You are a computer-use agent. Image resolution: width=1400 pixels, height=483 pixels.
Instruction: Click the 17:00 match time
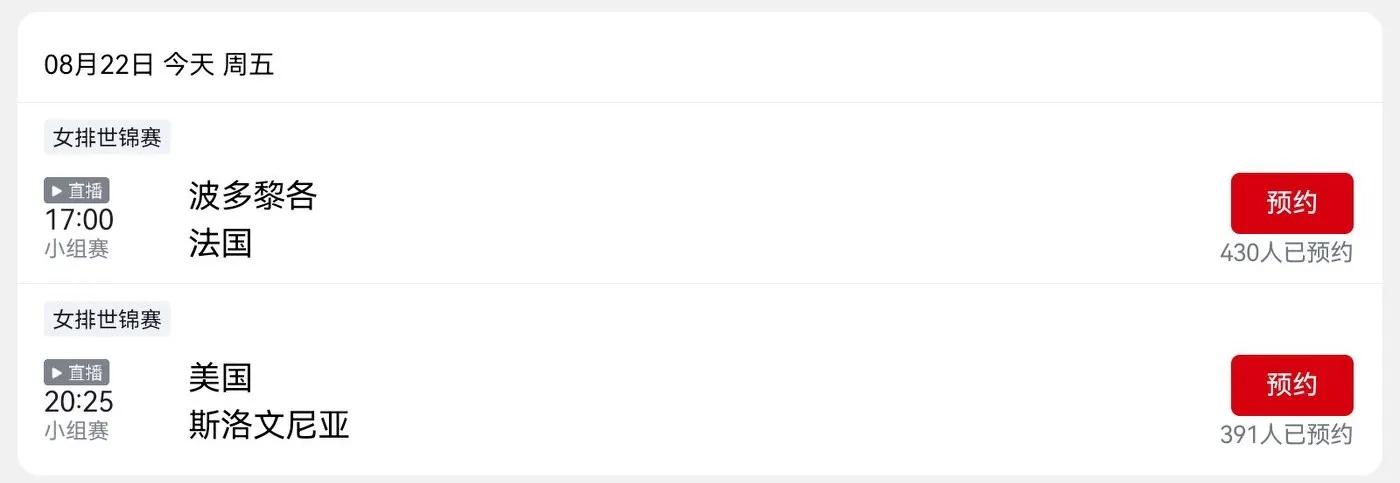[x=79, y=220]
